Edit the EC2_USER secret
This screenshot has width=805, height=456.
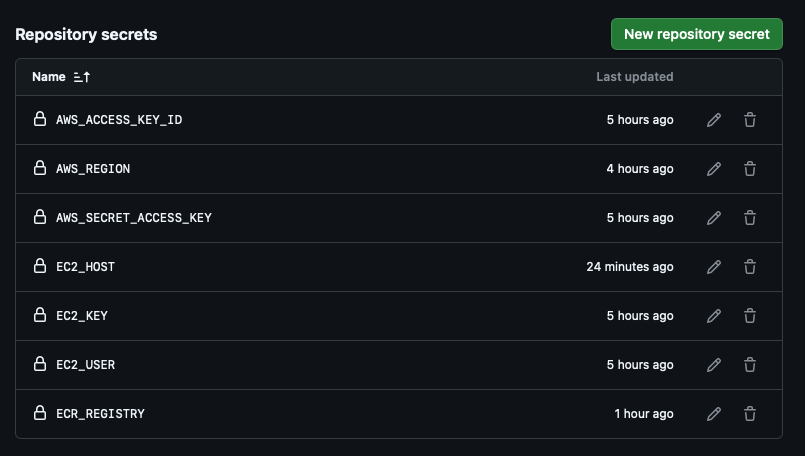point(714,365)
